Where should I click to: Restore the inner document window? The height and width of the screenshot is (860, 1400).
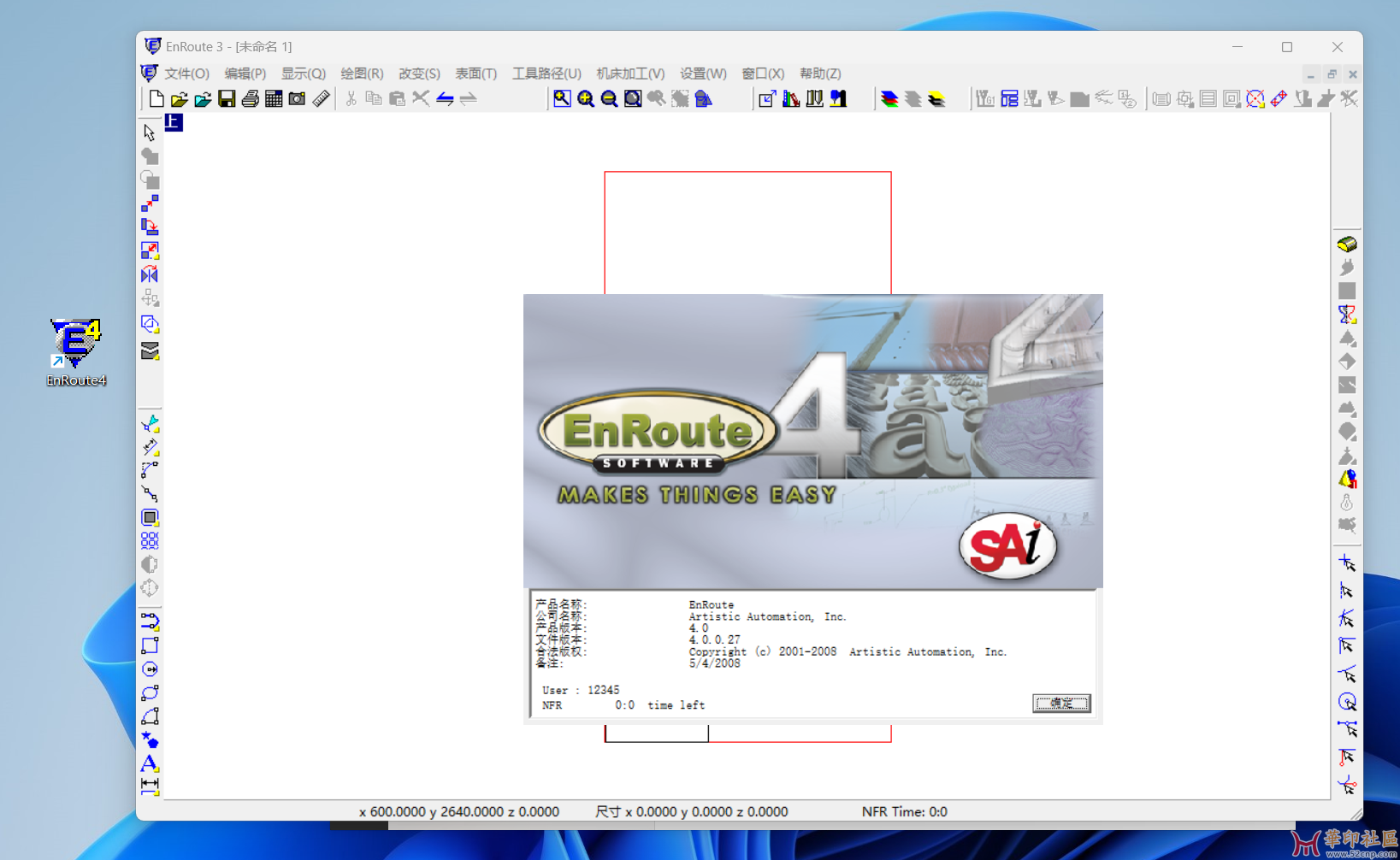(1332, 74)
